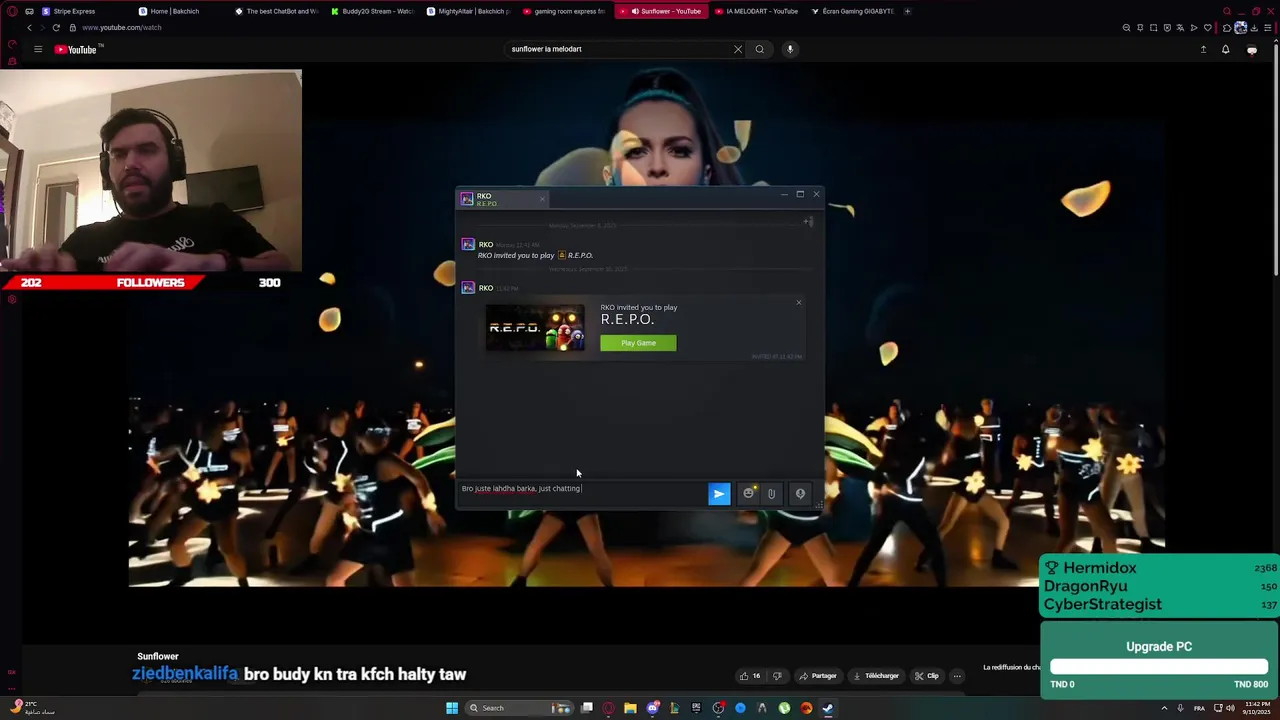Screen dimensions: 1280x720
Task: Switch to IA MELODART YouTube tab
Action: tap(756, 11)
